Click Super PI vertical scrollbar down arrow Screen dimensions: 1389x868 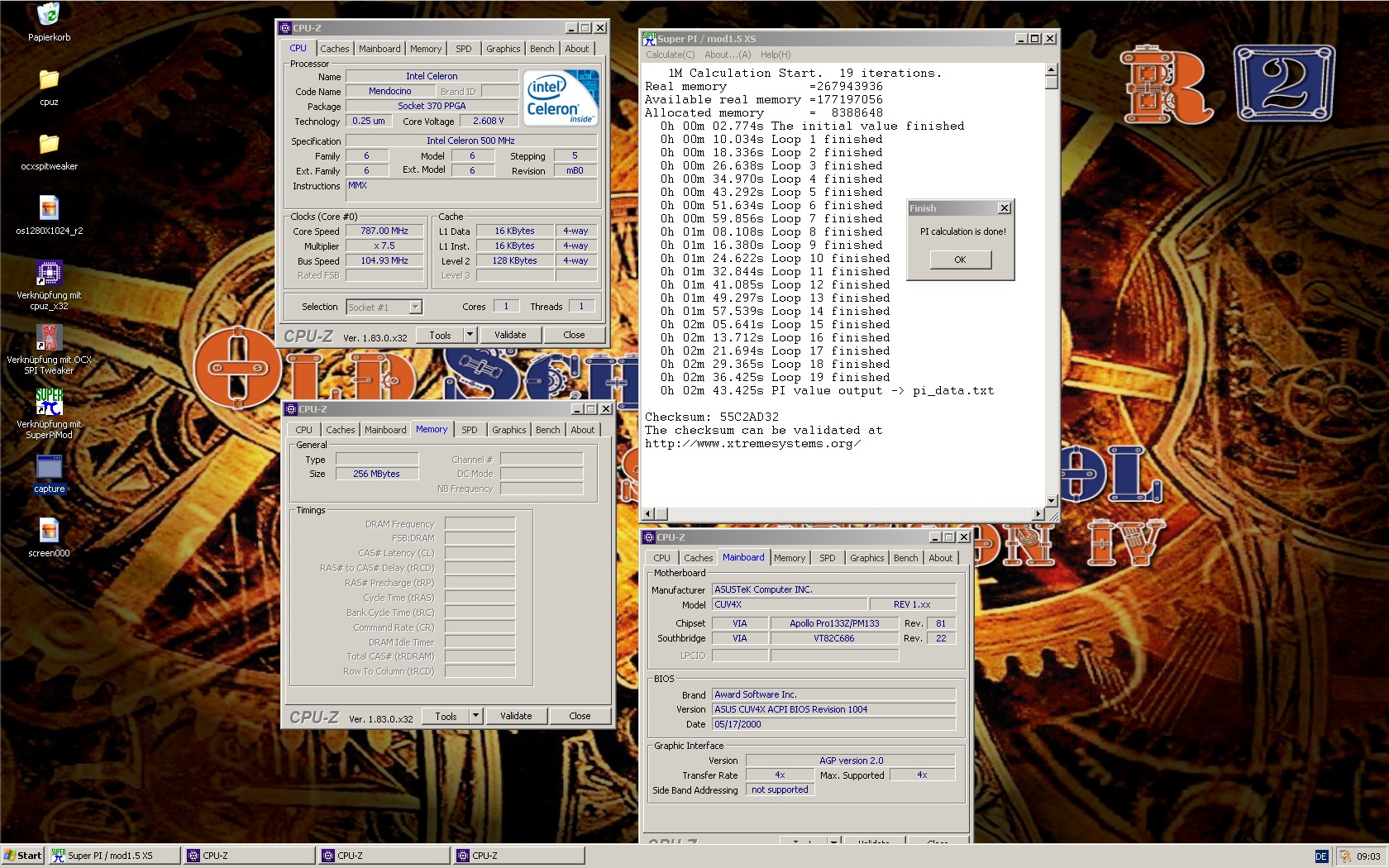tap(1051, 501)
